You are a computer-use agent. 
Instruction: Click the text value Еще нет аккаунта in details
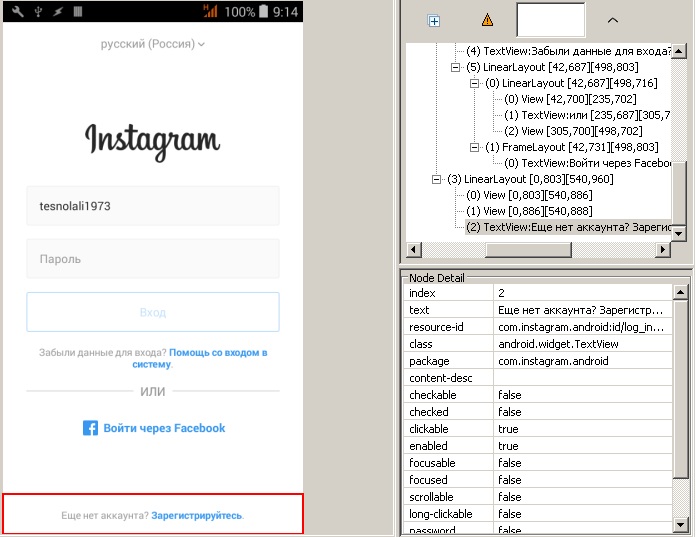(580, 310)
